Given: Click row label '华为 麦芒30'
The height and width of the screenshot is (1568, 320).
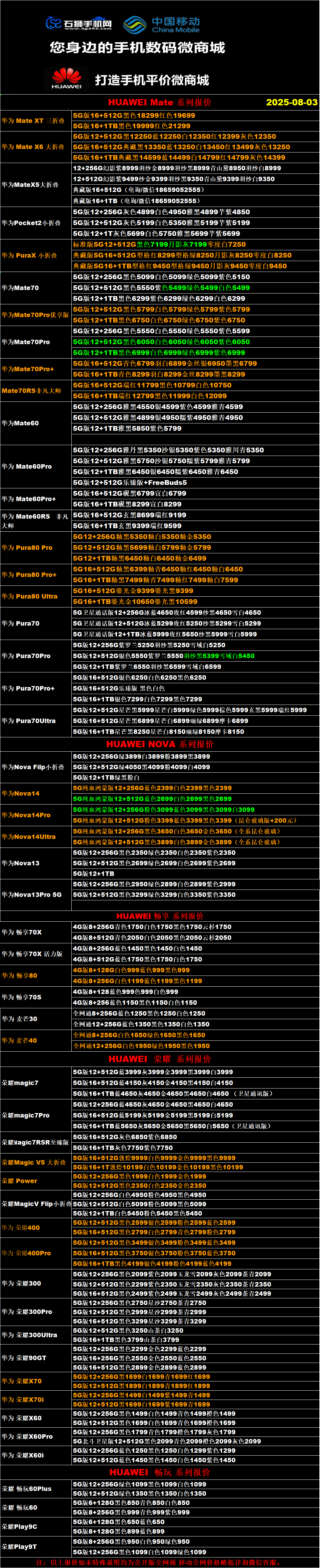Looking at the screenshot, I should point(19,1018).
